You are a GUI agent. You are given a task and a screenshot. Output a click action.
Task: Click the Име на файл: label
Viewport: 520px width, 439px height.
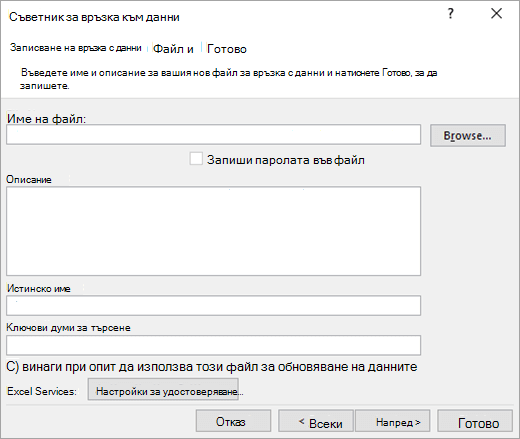[x=46, y=119]
